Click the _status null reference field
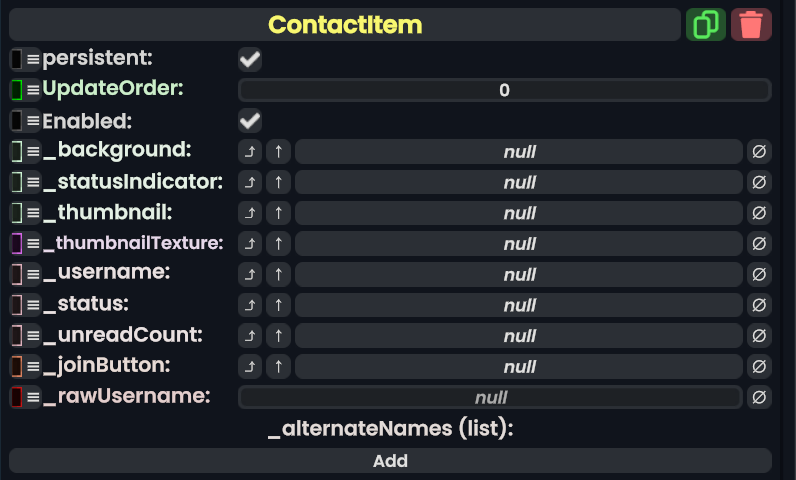Screen dimensions: 796x480 519,305
